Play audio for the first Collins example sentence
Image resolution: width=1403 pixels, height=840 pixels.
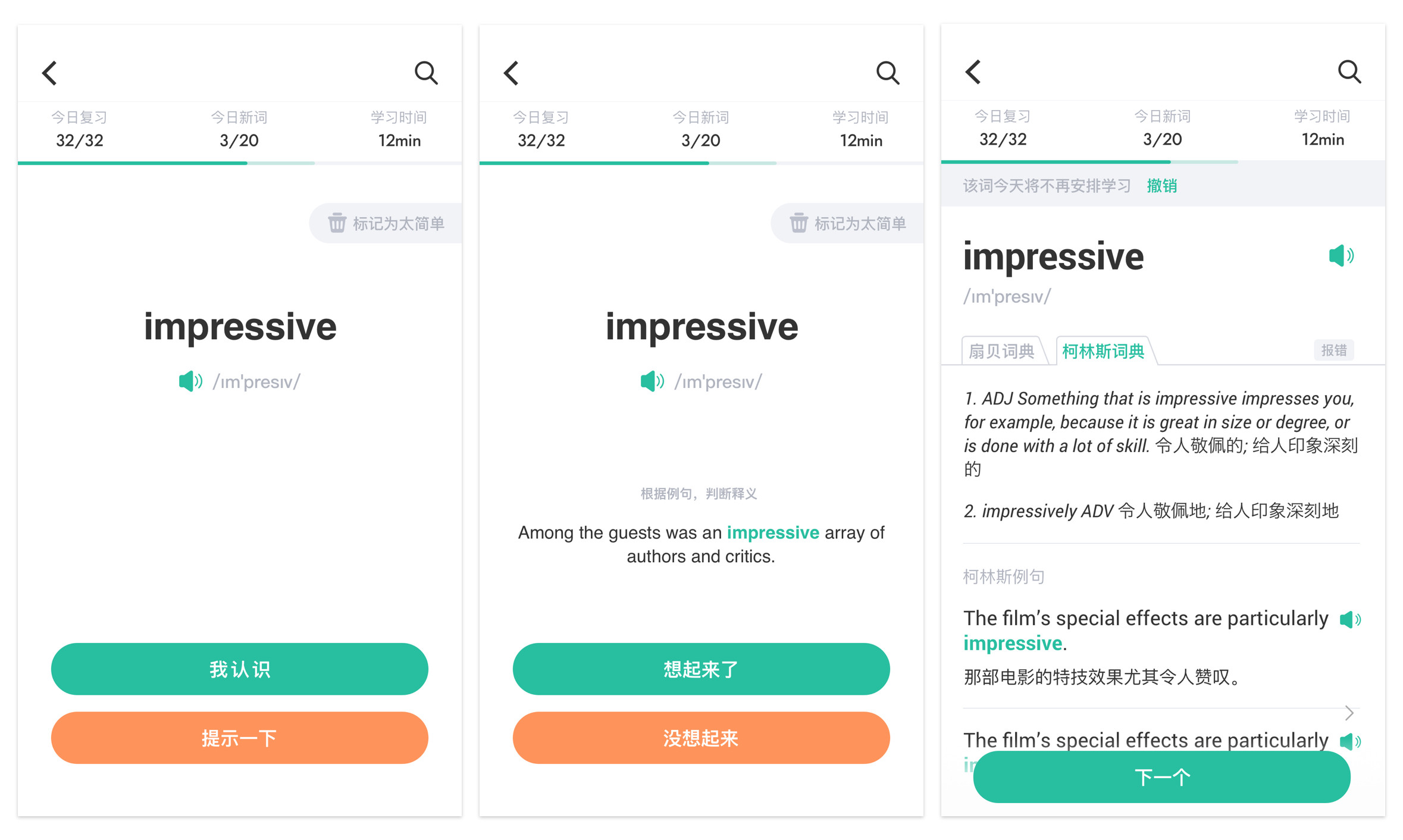click(x=1350, y=620)
